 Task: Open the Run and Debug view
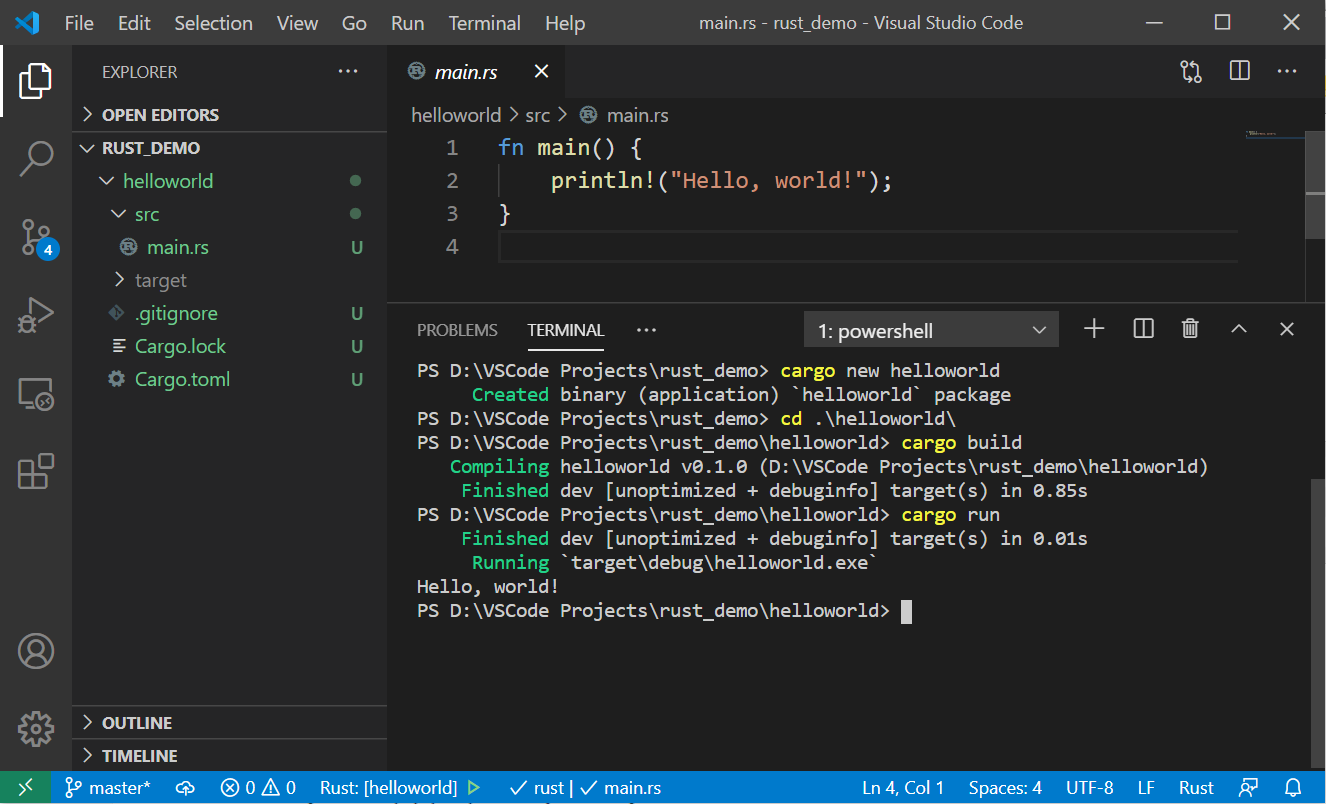click(x=36, y=315)
